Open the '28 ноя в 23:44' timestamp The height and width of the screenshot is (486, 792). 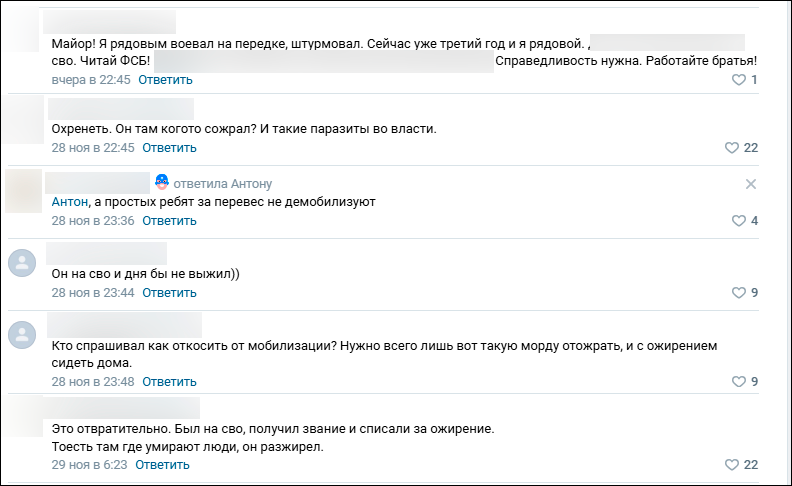[93, 293]
